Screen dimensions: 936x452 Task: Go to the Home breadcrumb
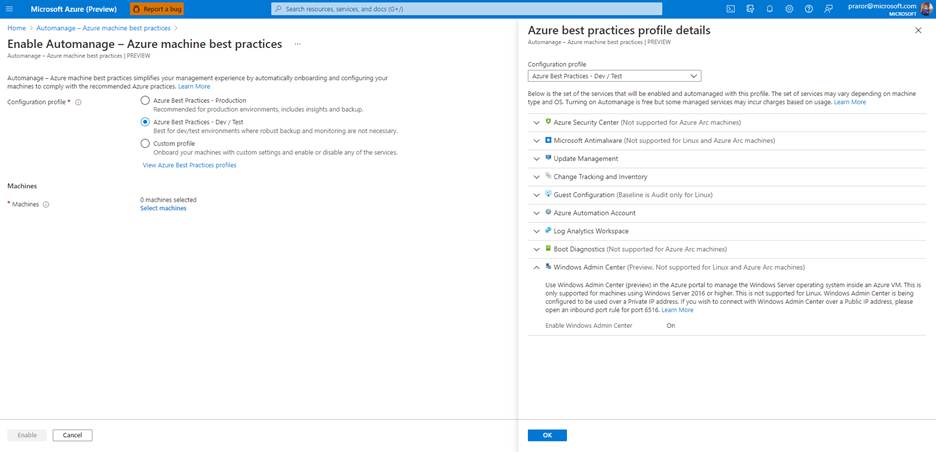(x=16, y=28)
